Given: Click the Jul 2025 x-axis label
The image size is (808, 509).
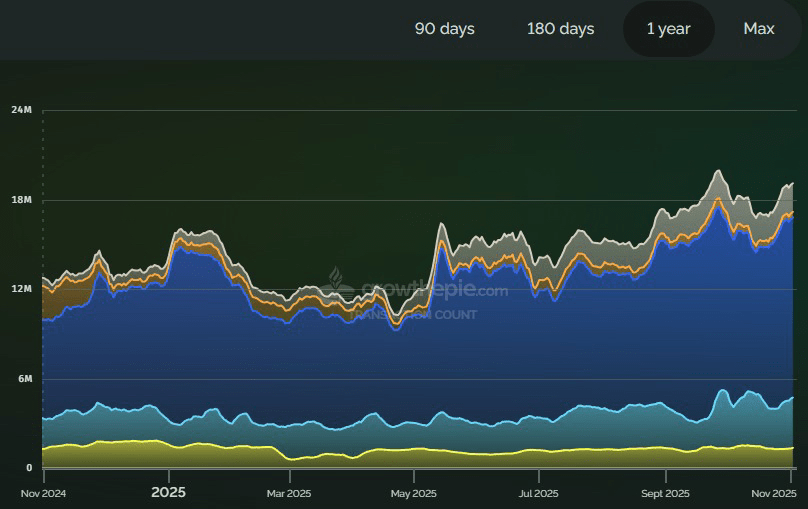Looking at the screenshot, I should coord(538,493).
